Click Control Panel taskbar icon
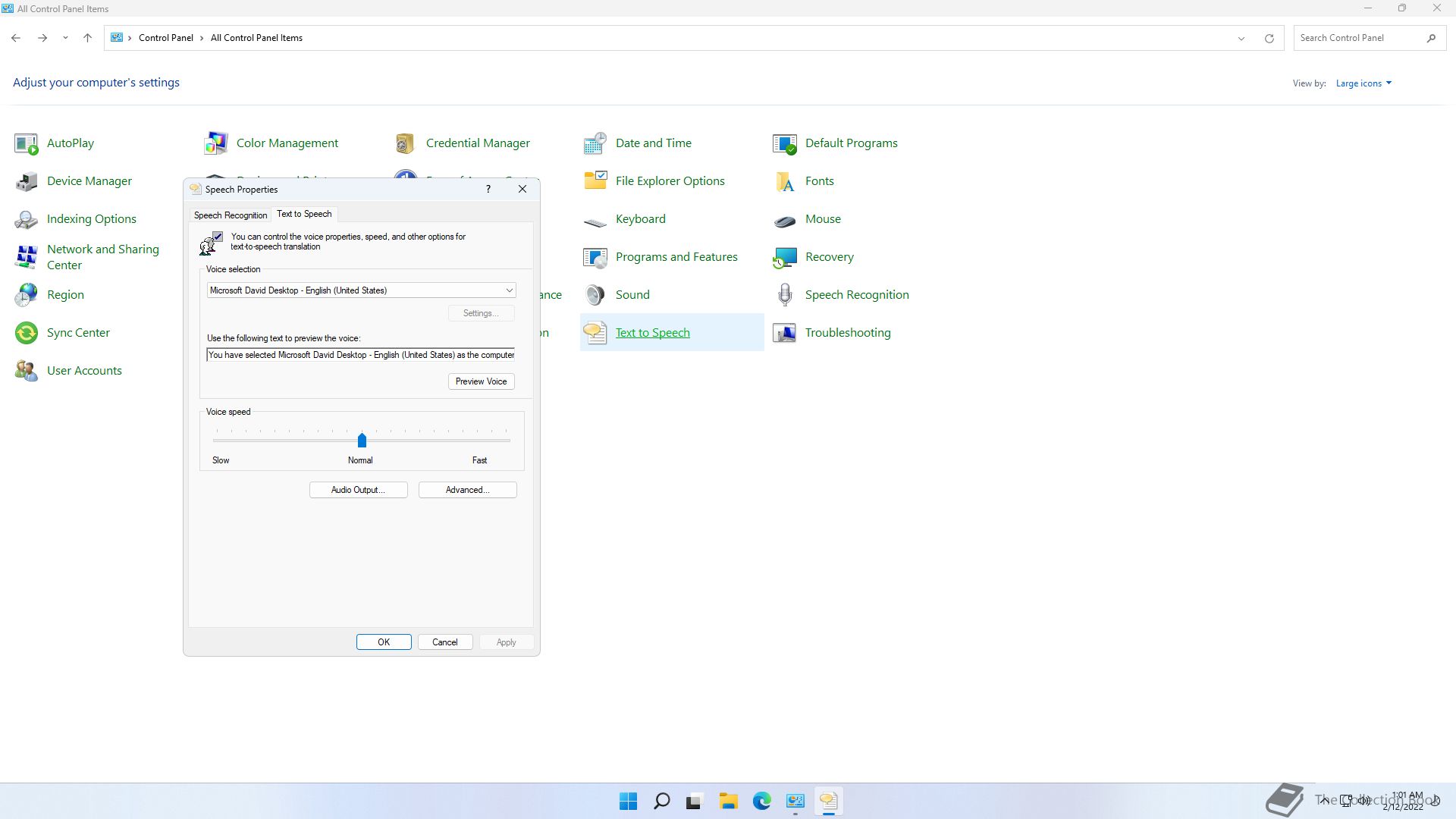 [795, 801]
